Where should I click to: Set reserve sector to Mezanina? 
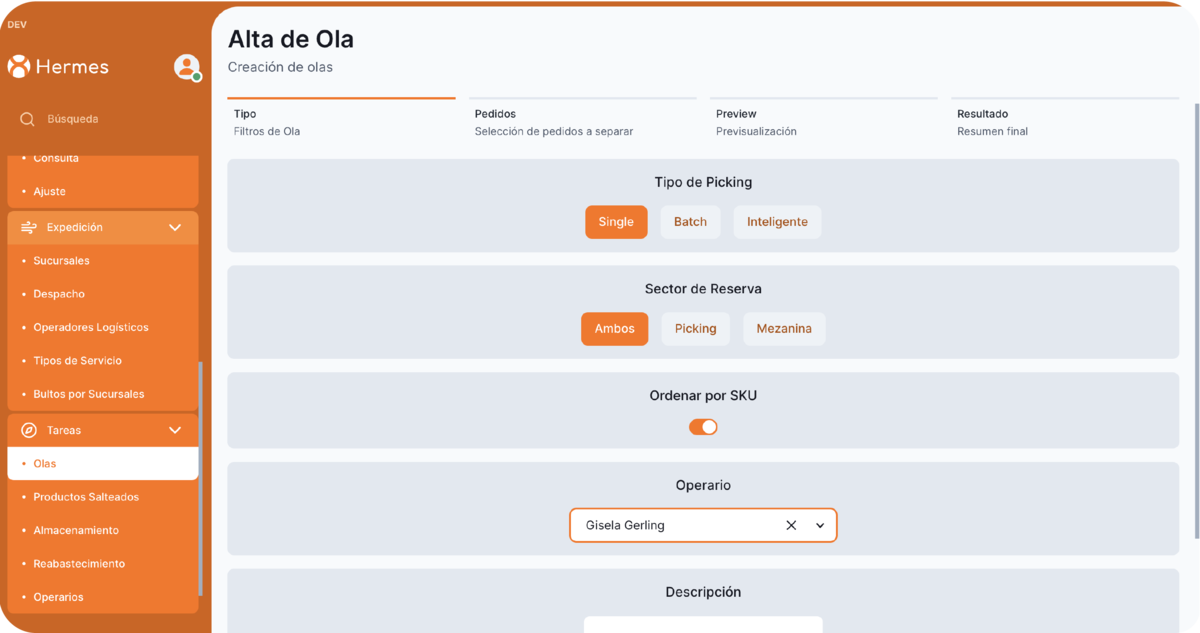click(x=784, y=329)
